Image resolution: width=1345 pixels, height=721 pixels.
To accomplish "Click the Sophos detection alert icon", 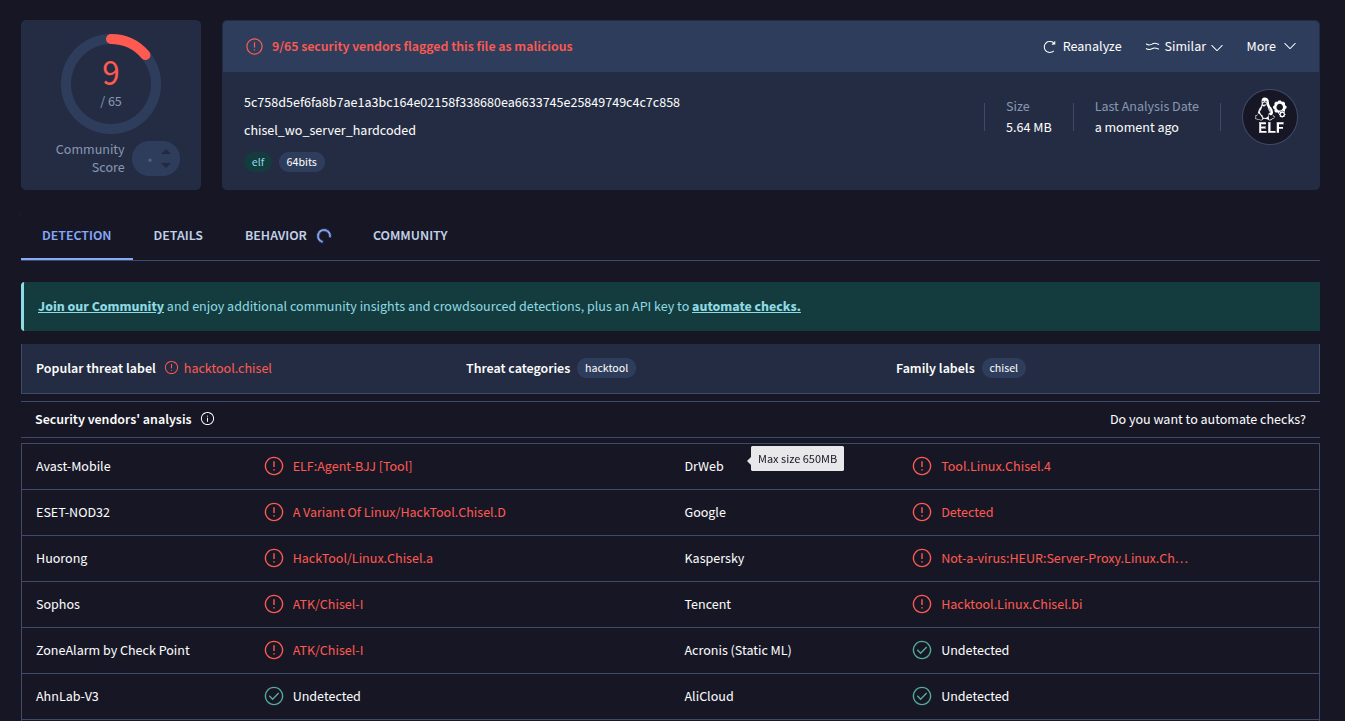I will point(273,604).
